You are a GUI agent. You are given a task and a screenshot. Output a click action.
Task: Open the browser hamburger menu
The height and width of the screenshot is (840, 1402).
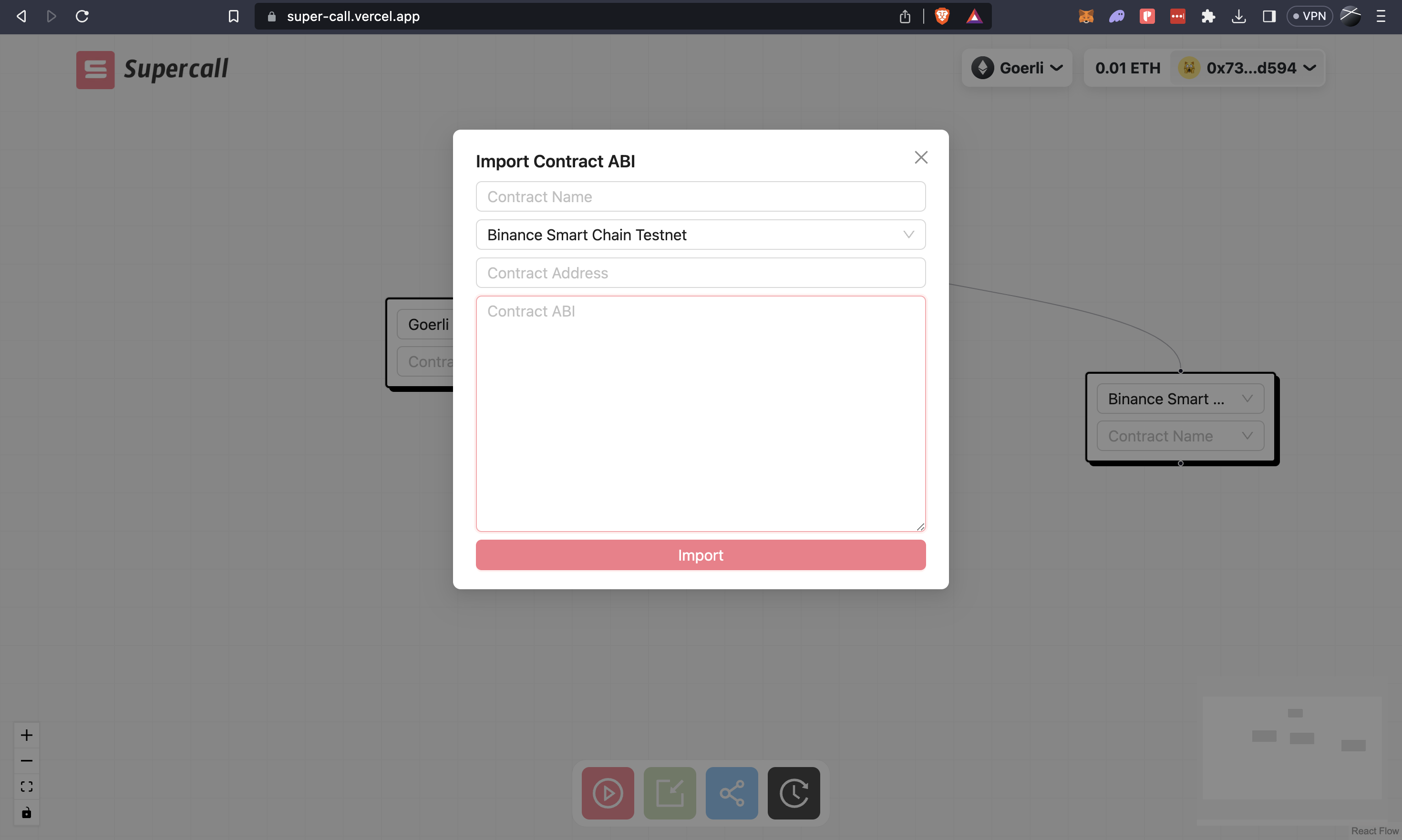point(1381,16)
